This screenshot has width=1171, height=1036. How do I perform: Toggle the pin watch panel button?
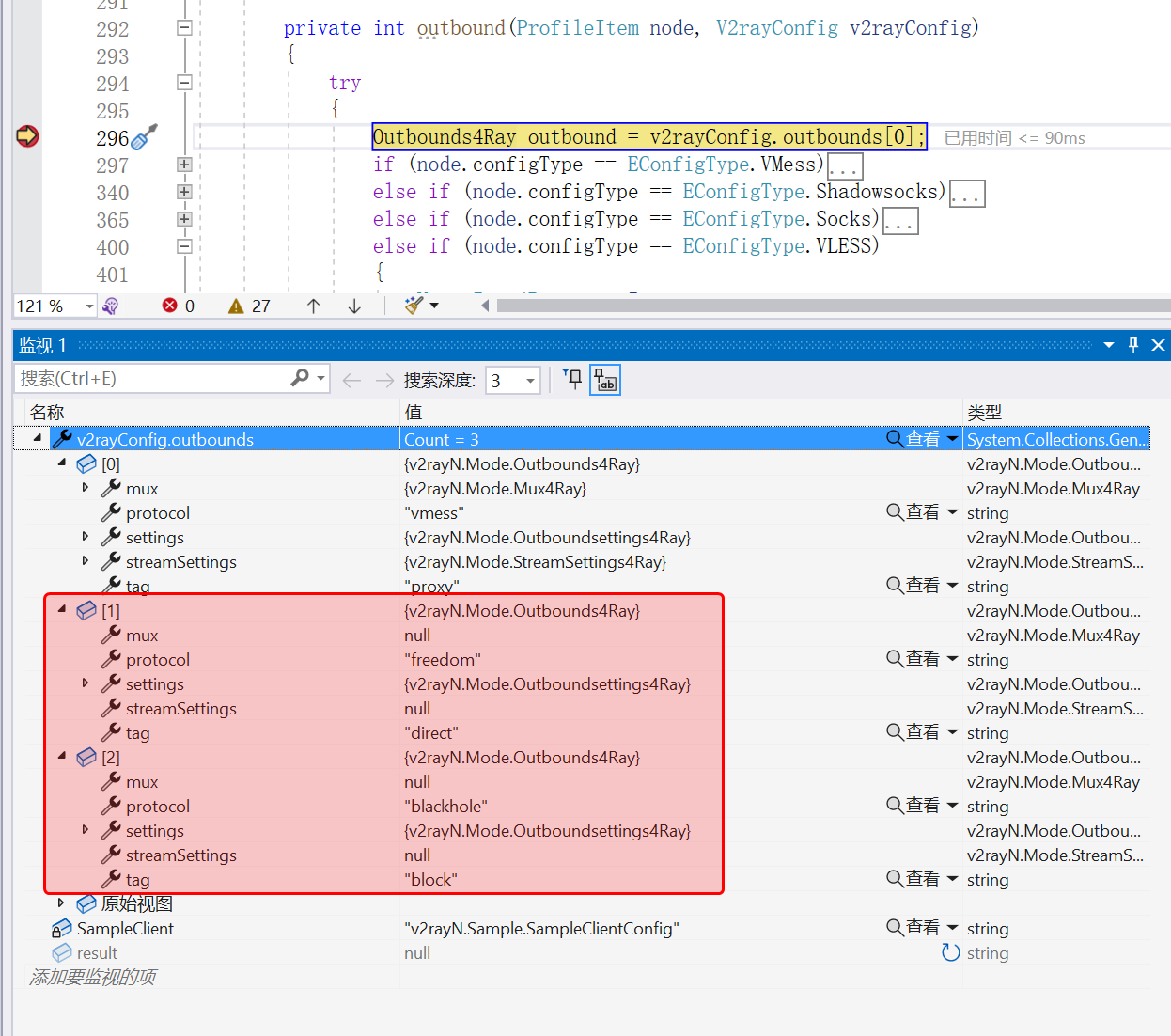click(1133, 345)
